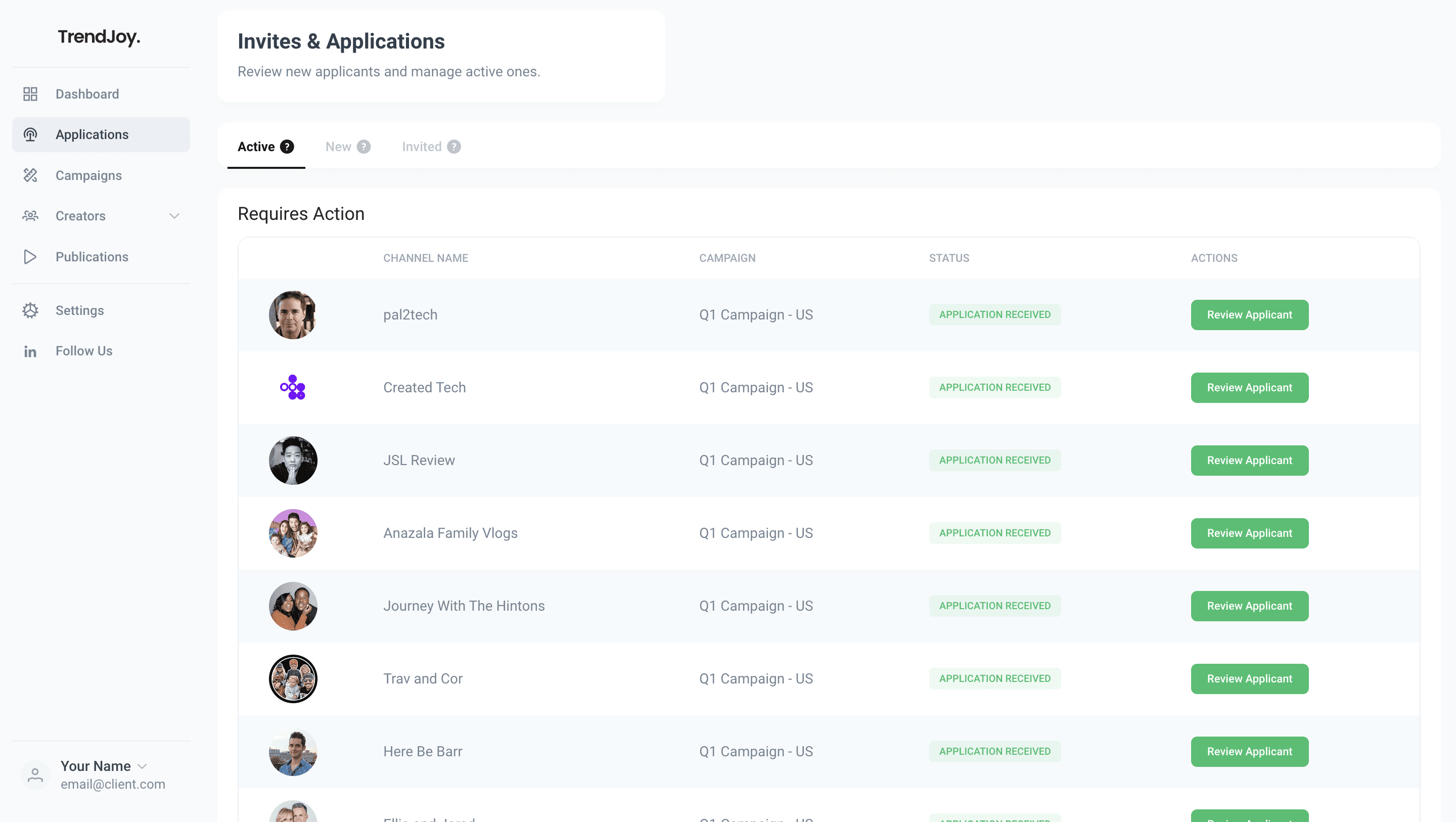Click the Here Be Barr channel name

point(423,752)
